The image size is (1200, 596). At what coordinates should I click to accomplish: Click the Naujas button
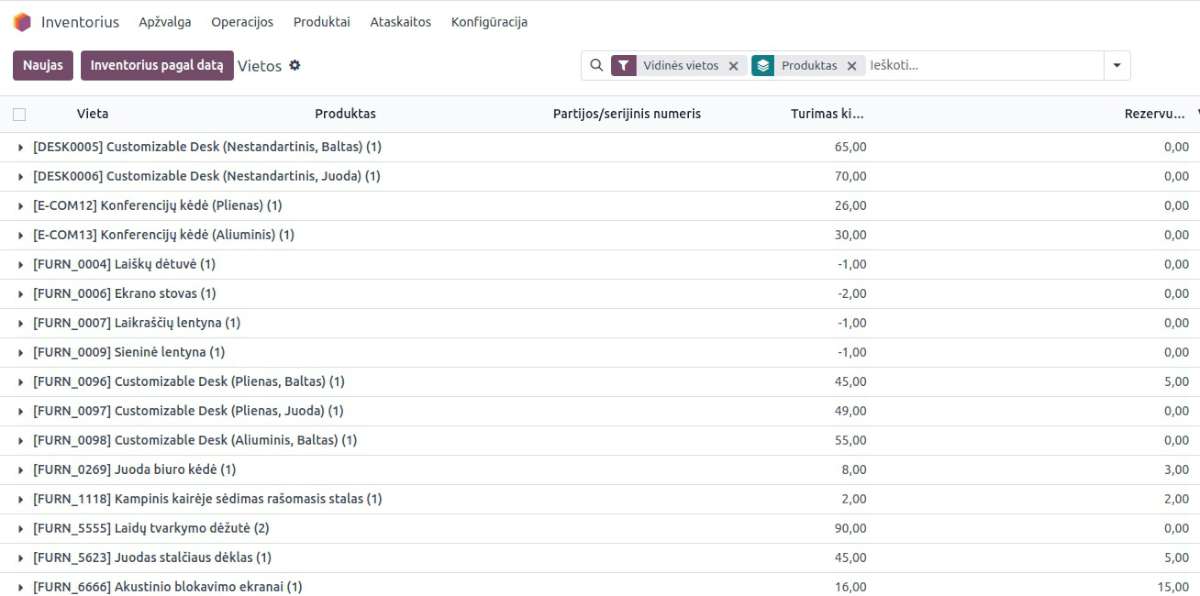(x=42, y=66)
